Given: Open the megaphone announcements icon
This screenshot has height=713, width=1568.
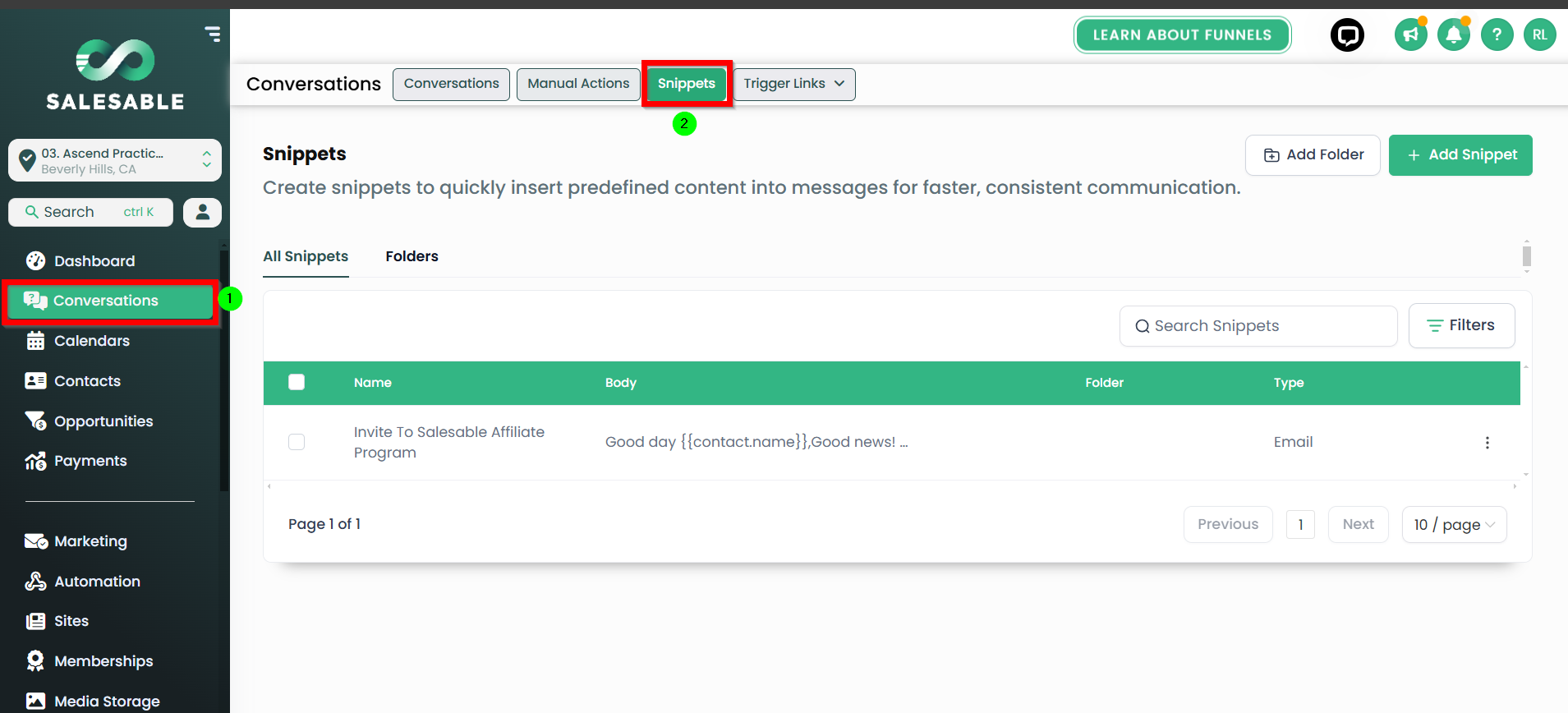Looking at the screenshot, I should 1410,34.
